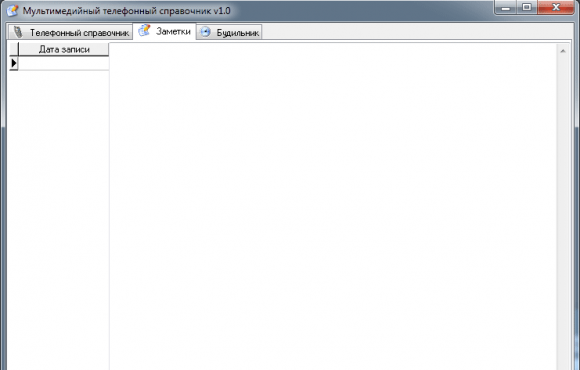This screenshot has width=580, height=370.
Task: Click the empty tab strip right of Будильник
Action: point(417,33)
